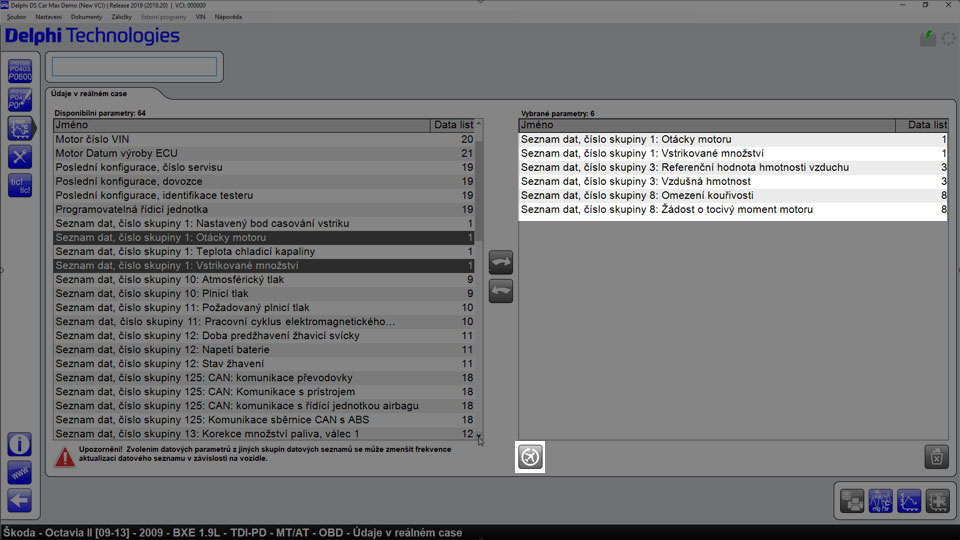Viewport: 960px width, 540px height.
Task: Select the Údaje v reálném case tab
Action: [89, 94]
